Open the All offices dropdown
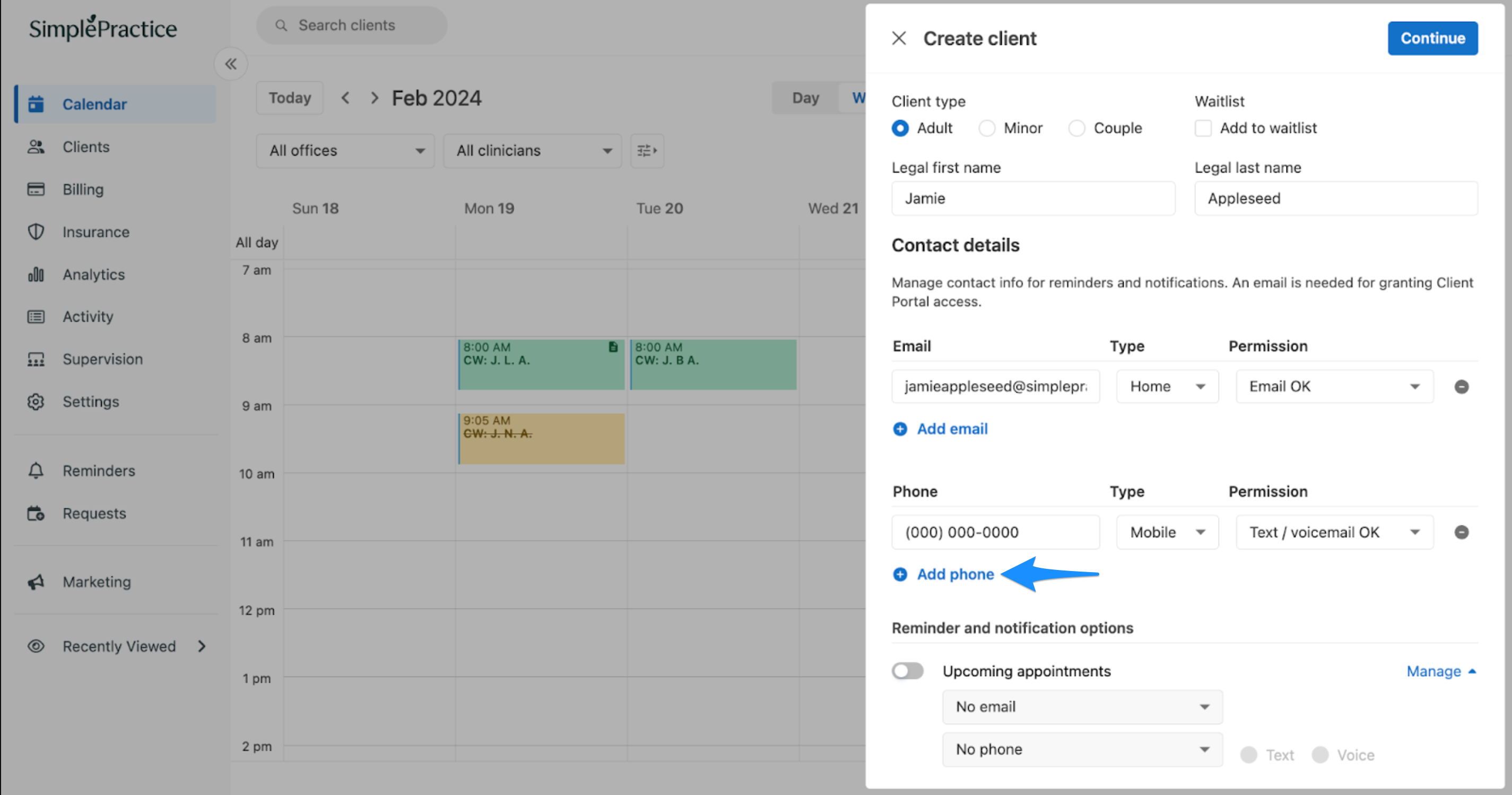 [344, 150]
